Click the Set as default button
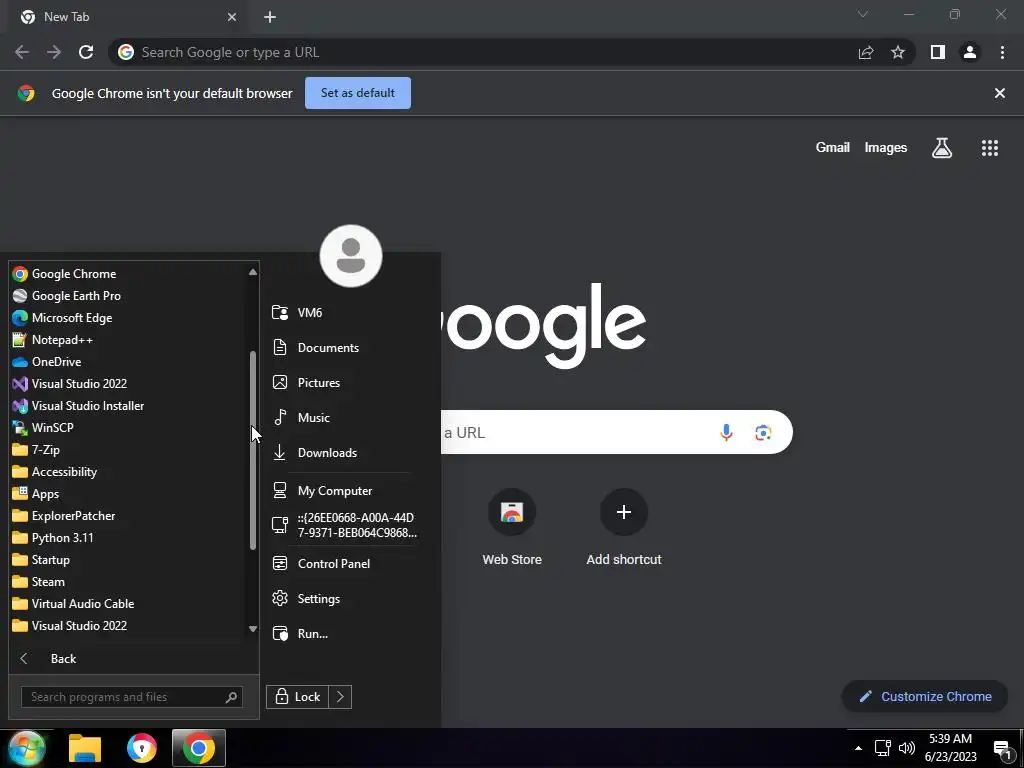This screenshot has width=1024, height=768. point(358,93)
